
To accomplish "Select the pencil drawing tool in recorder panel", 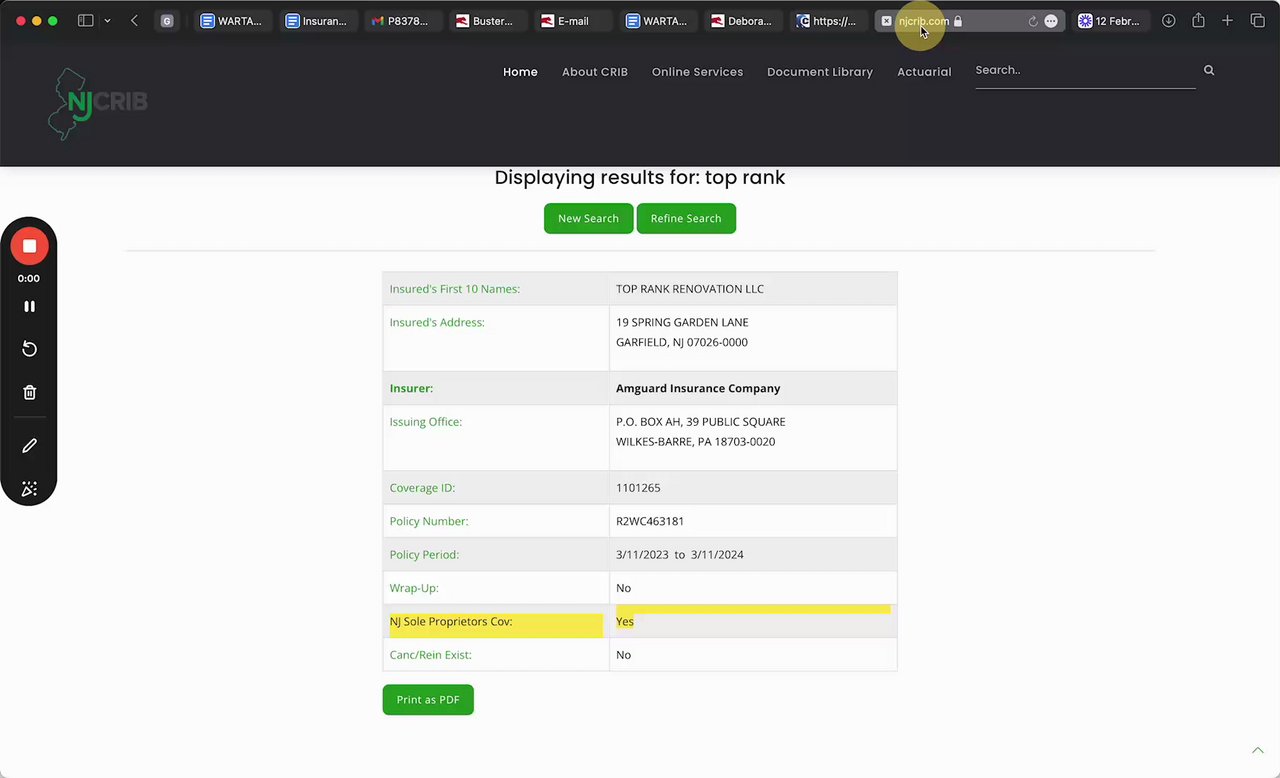I will (29, 446).
